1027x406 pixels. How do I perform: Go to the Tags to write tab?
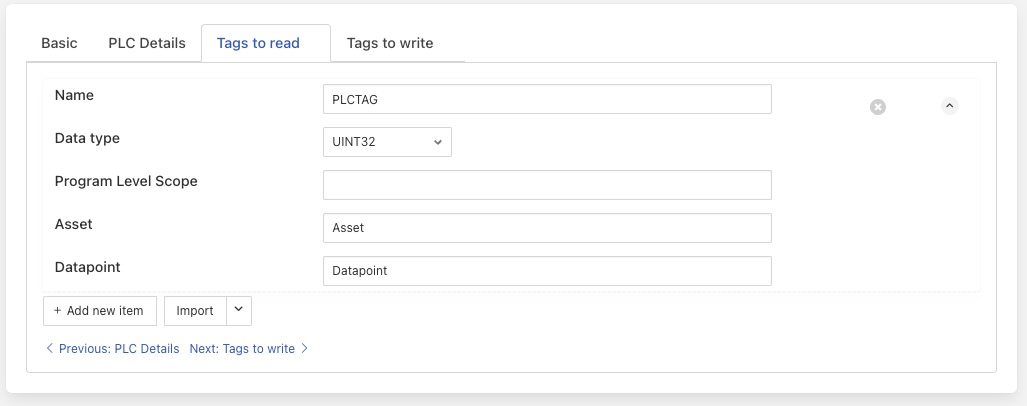[x=390, y=43]
